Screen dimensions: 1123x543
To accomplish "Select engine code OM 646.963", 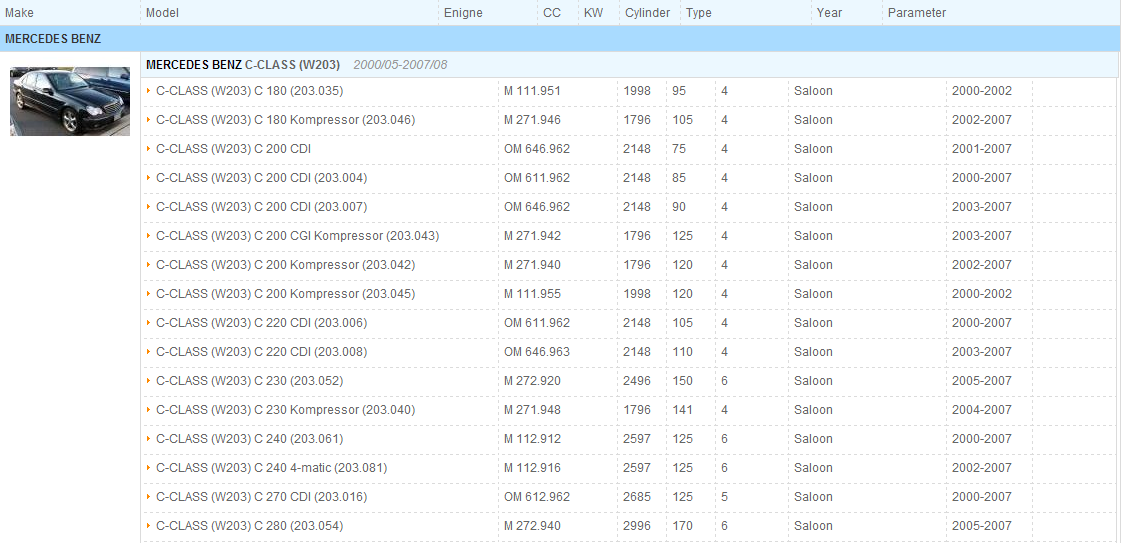I will (537, 352).
